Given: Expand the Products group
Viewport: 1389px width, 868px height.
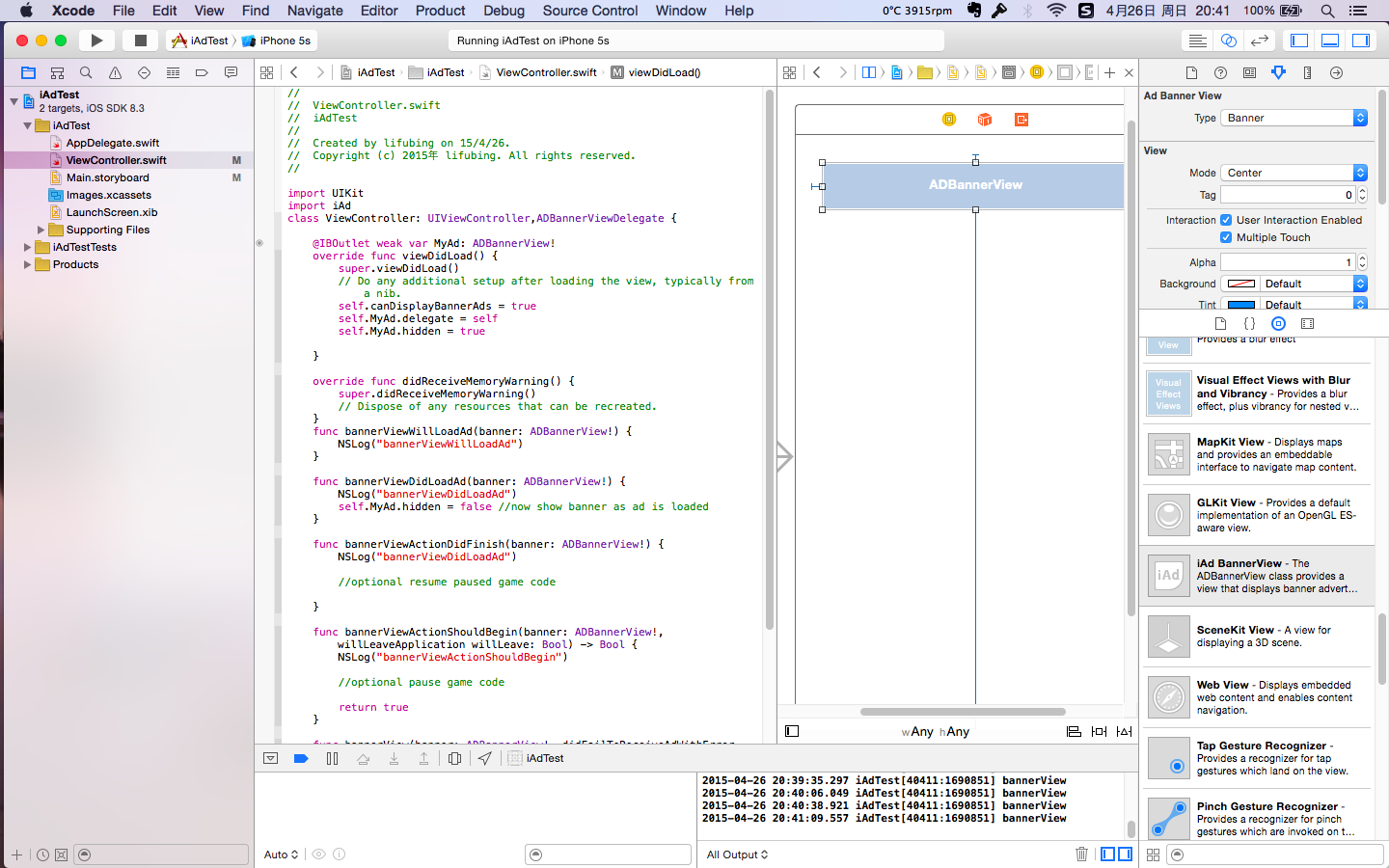Looking at the screenshot, I should (x=27, y=264).
